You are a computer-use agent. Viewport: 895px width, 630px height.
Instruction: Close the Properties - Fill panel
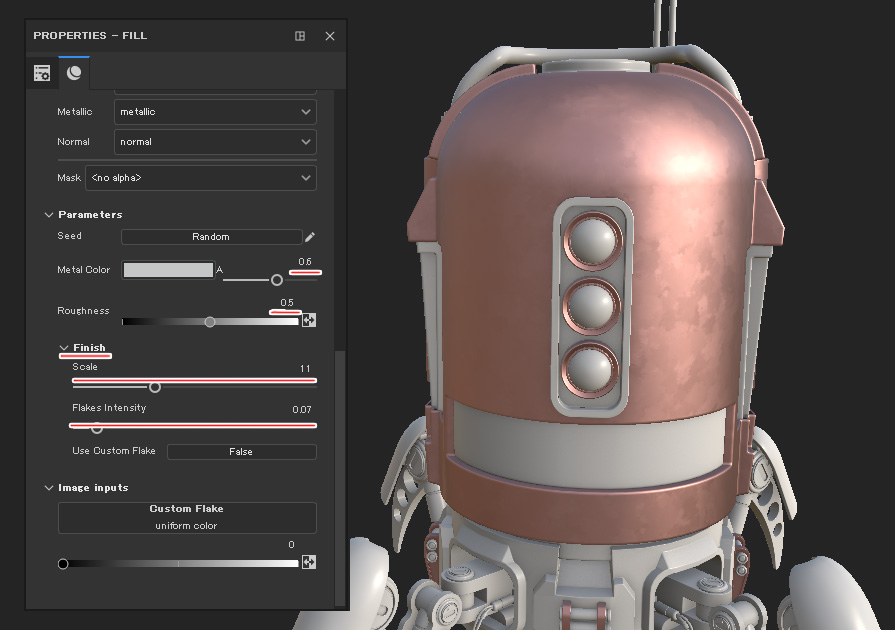[x=330, y=36]
